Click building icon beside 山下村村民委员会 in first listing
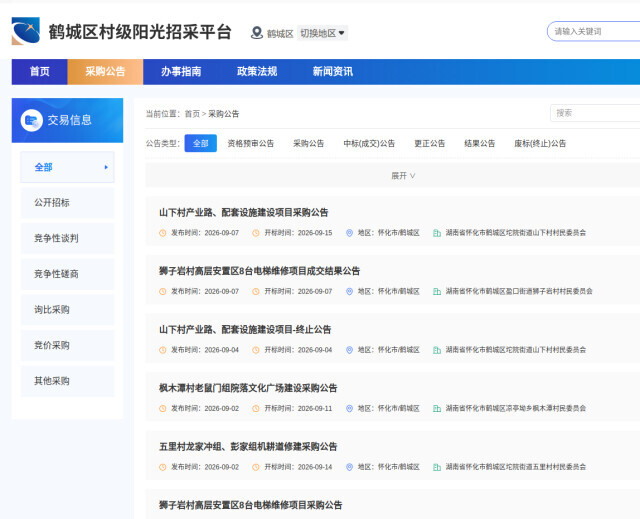 [437, 233]
